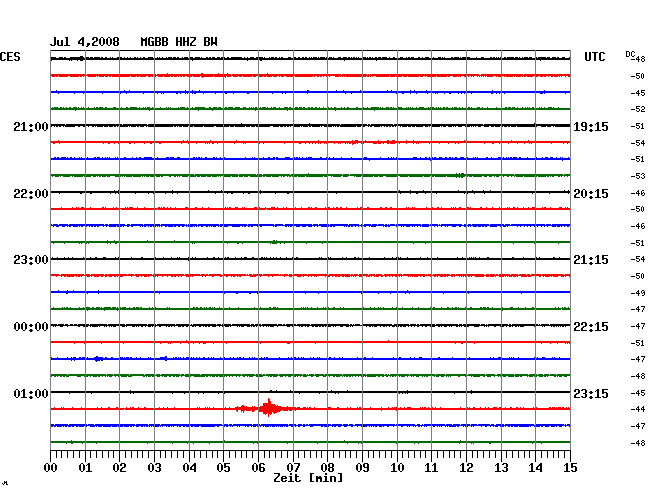Click the black trace beside the 21:00 label
The image size is (650, 494).
[310, 126]
